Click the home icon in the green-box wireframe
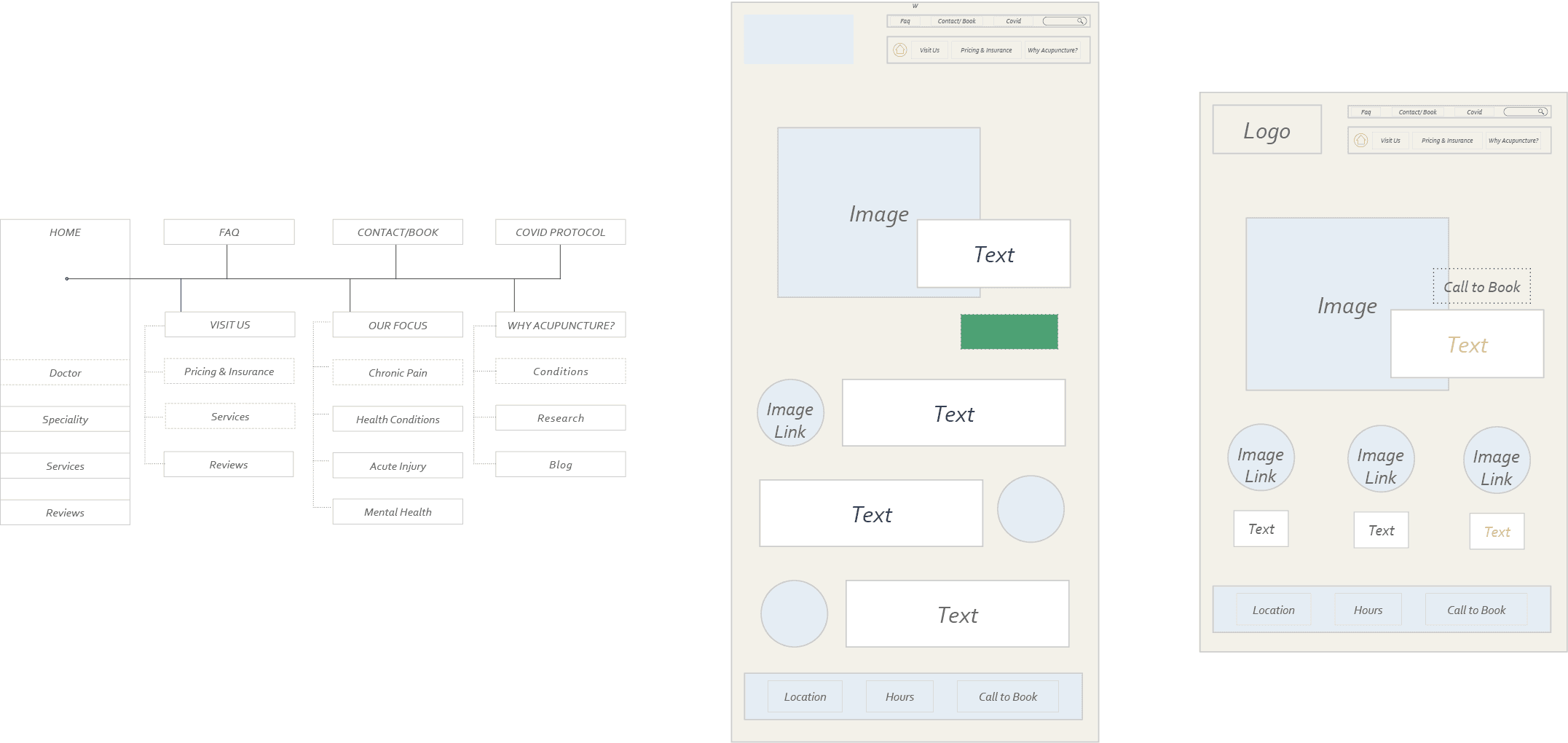 900,50
